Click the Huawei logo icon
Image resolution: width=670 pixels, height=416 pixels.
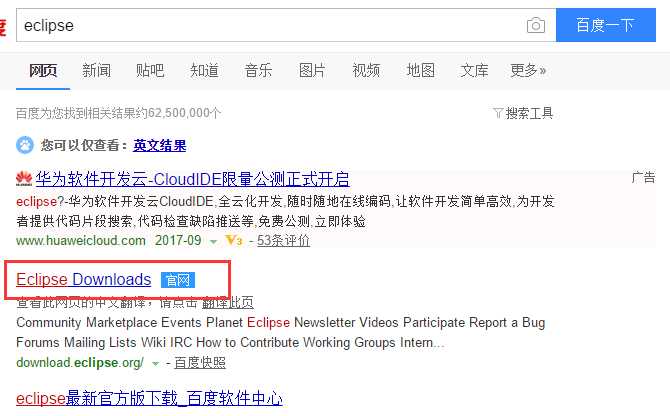point(24,179)
